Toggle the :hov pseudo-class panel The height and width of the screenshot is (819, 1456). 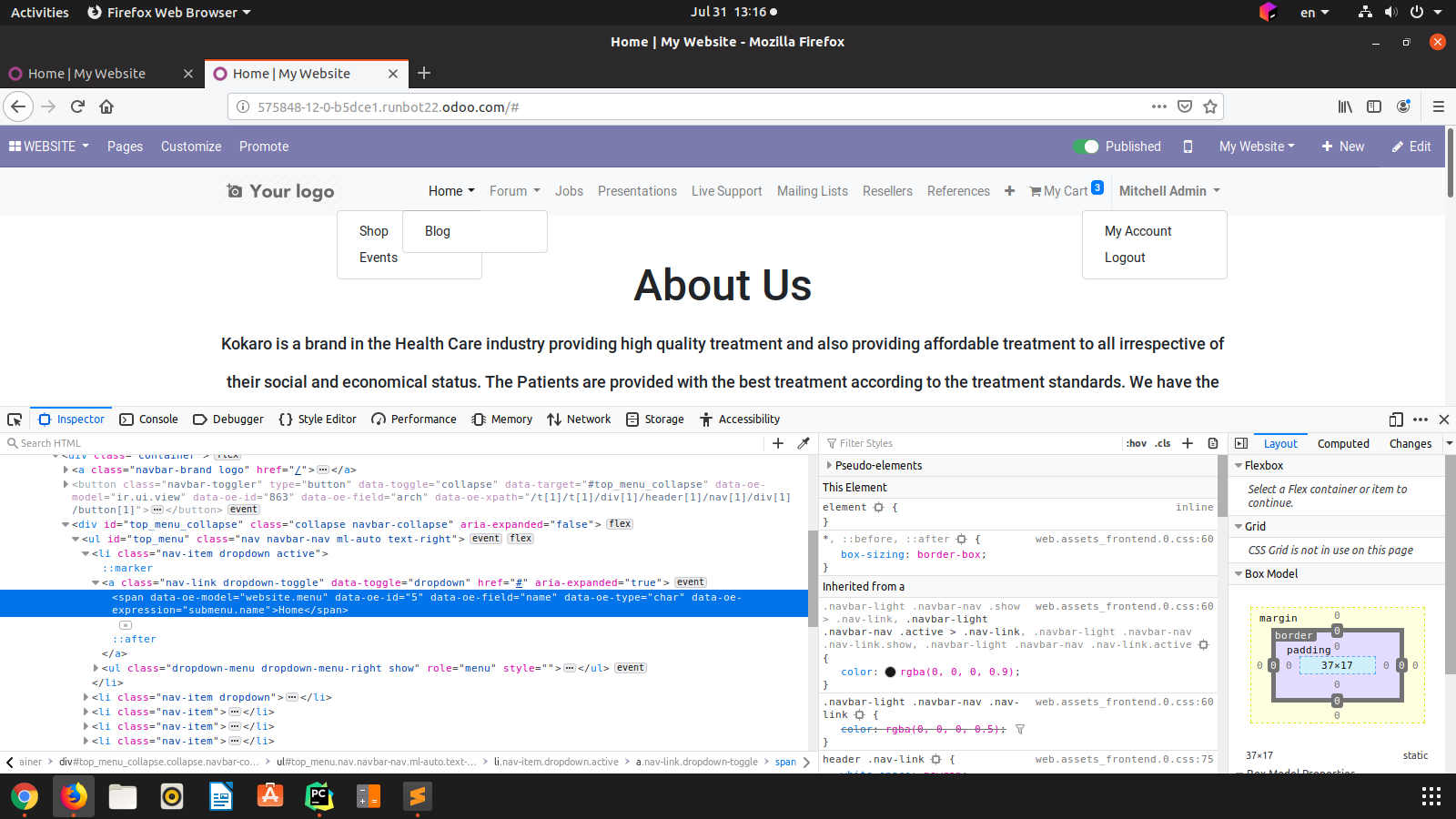1136,443
